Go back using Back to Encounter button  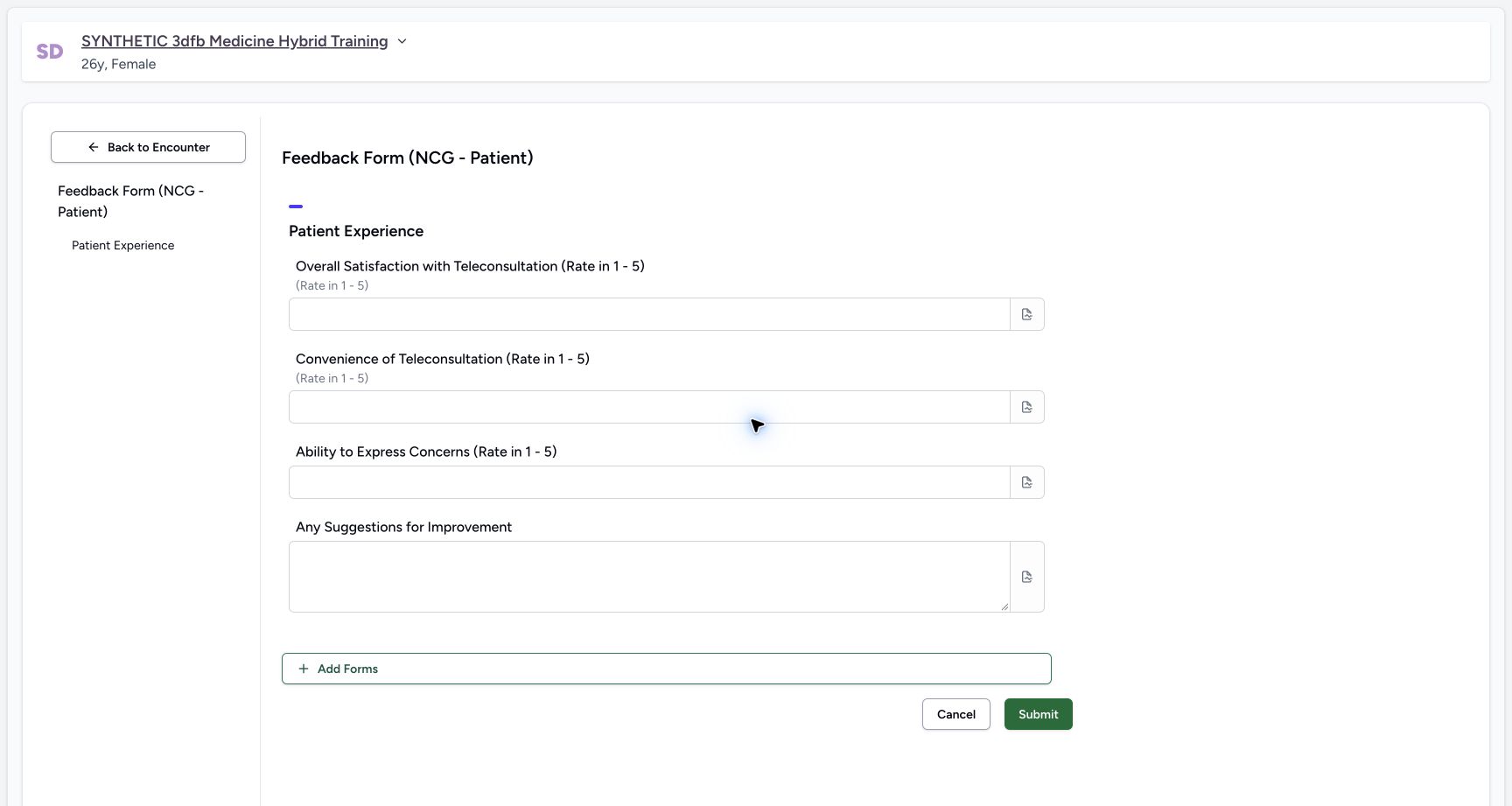click(x=148, y=147)
